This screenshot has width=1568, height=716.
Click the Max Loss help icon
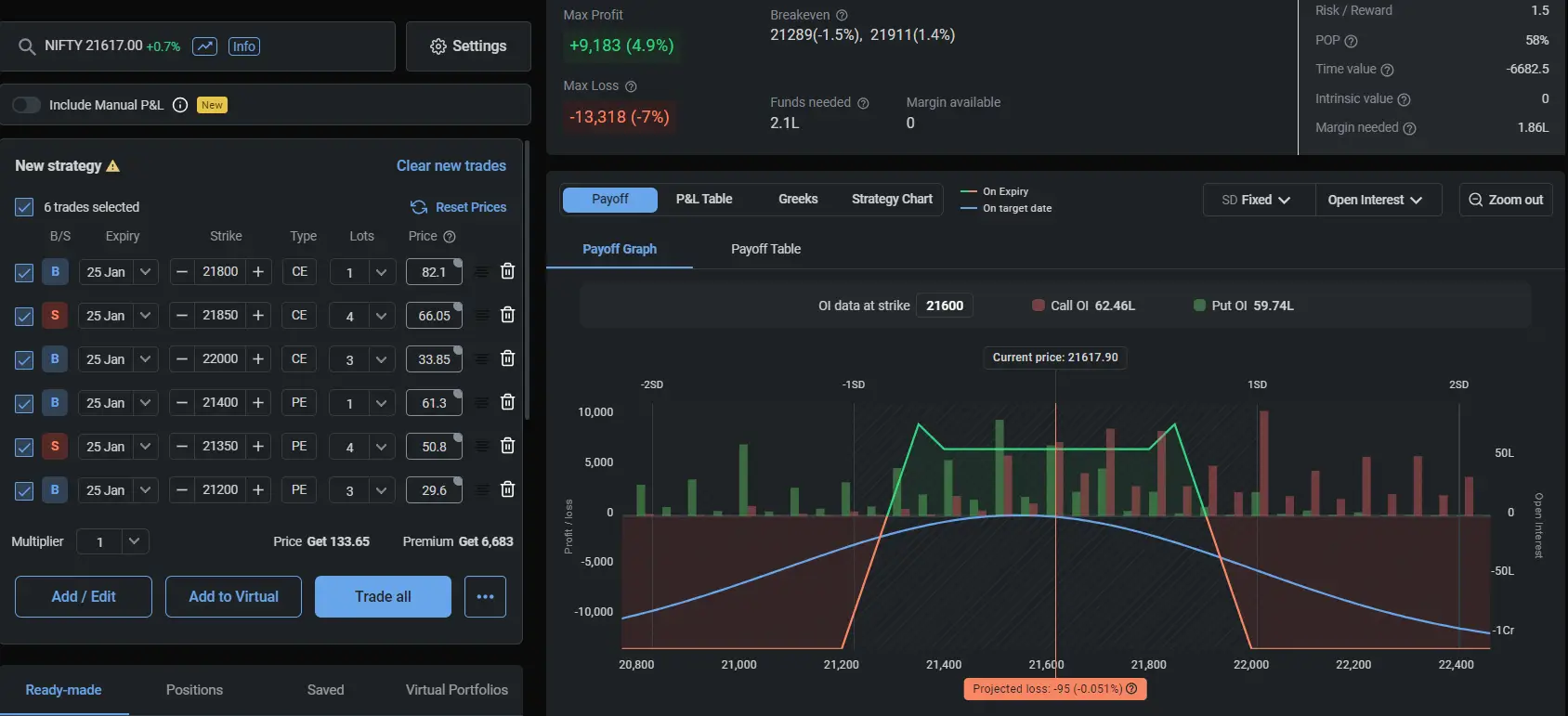point(631,86)
